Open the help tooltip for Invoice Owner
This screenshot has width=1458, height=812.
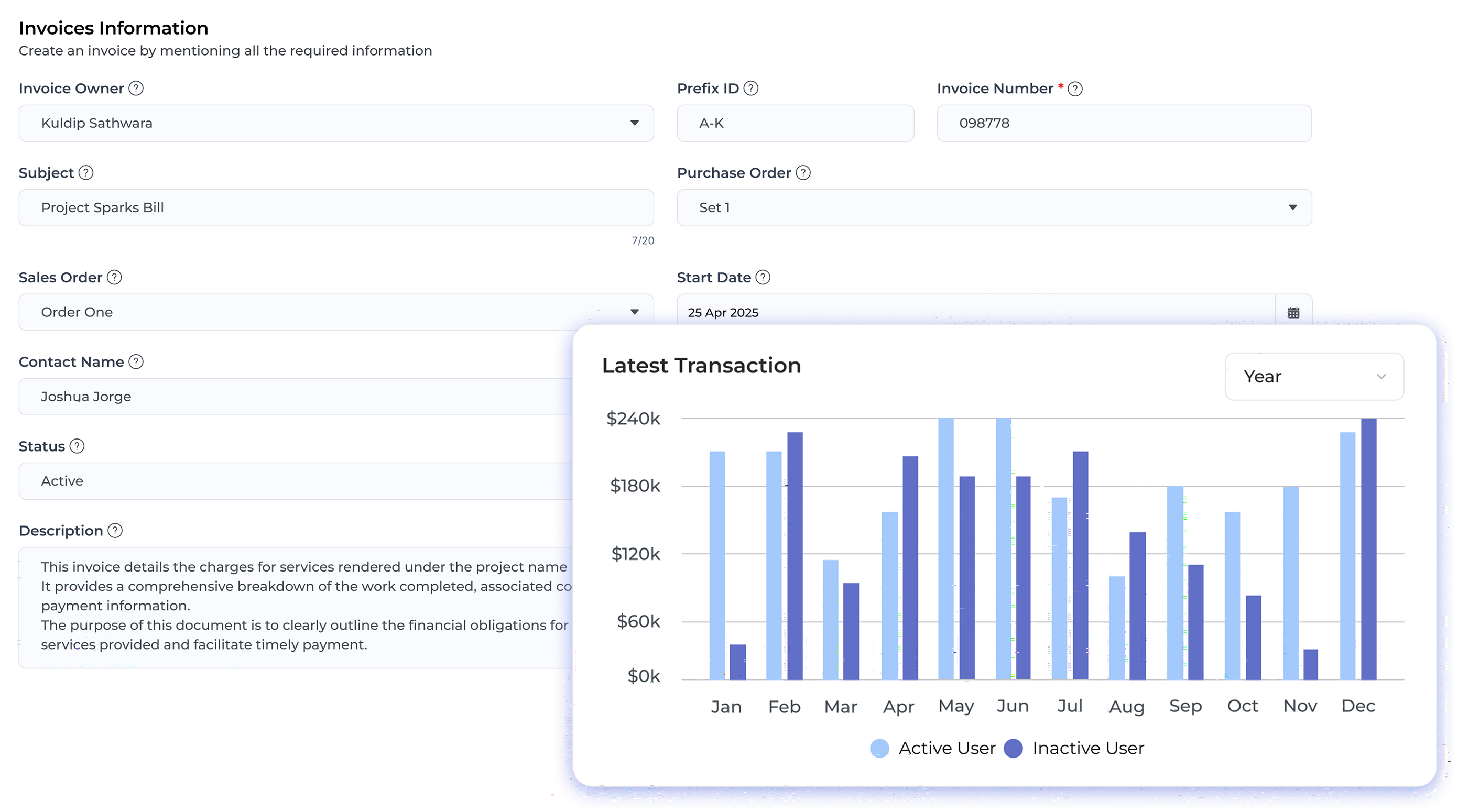tap(136, 87)
